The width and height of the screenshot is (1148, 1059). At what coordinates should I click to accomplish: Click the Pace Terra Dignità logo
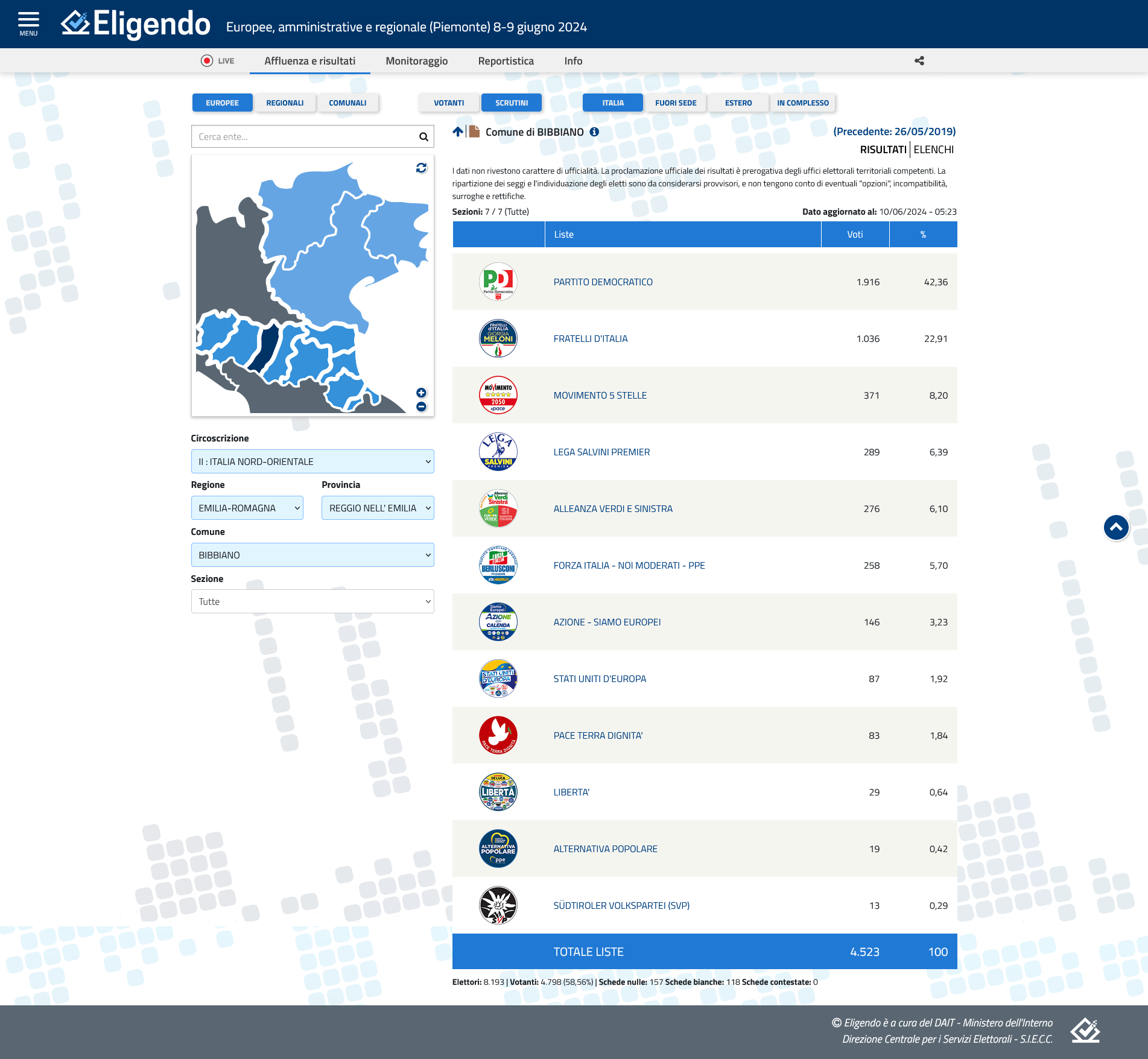click(x=498, y=735)
